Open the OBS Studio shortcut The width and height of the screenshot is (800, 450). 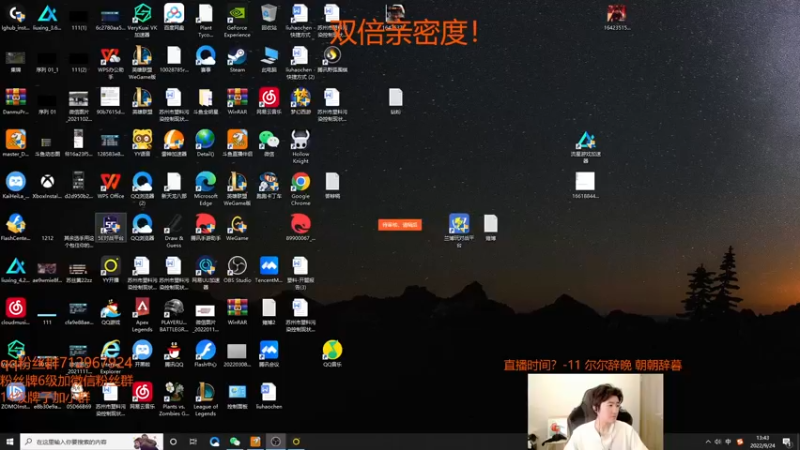(x=237, y=269)
